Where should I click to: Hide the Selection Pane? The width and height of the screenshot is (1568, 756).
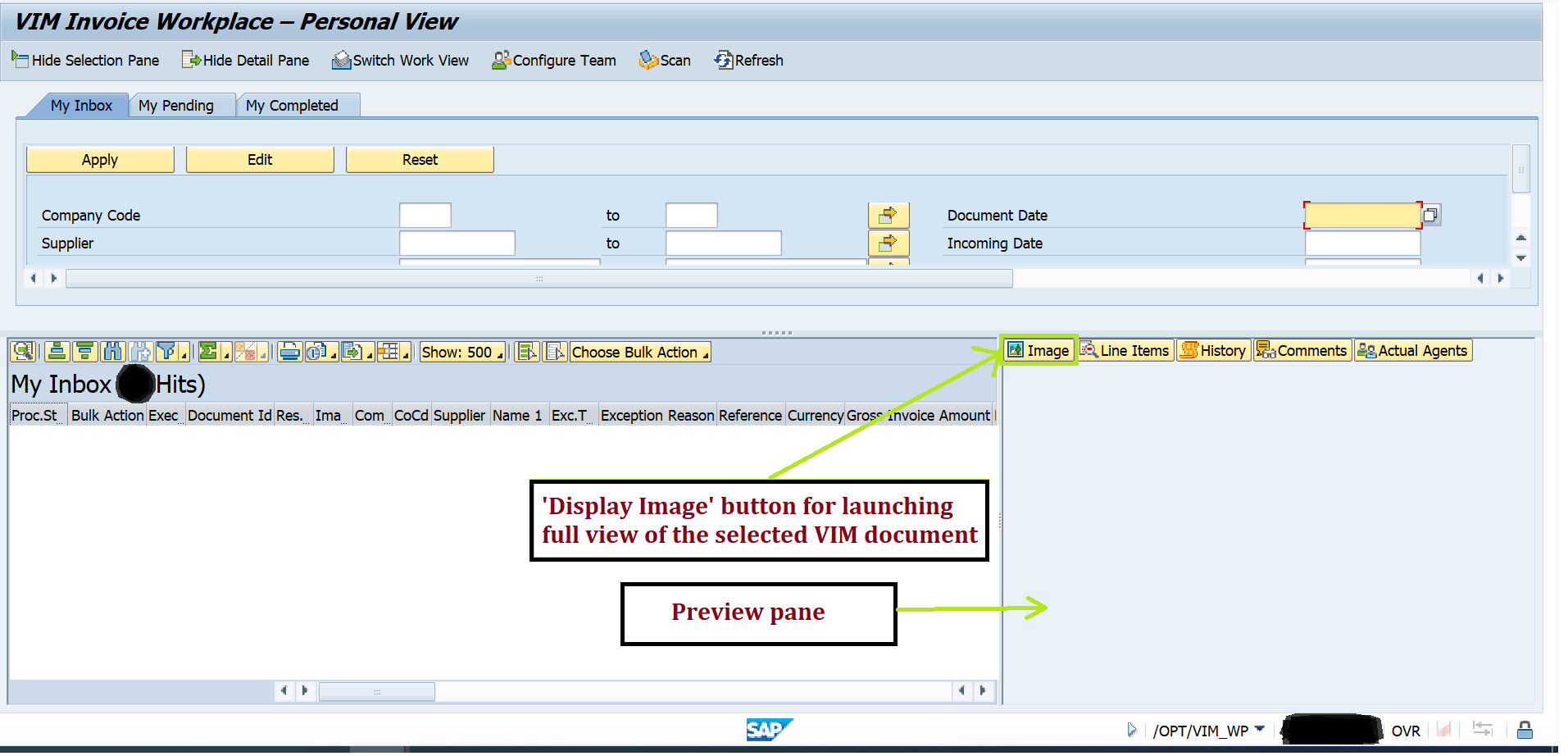click(85, 60)
